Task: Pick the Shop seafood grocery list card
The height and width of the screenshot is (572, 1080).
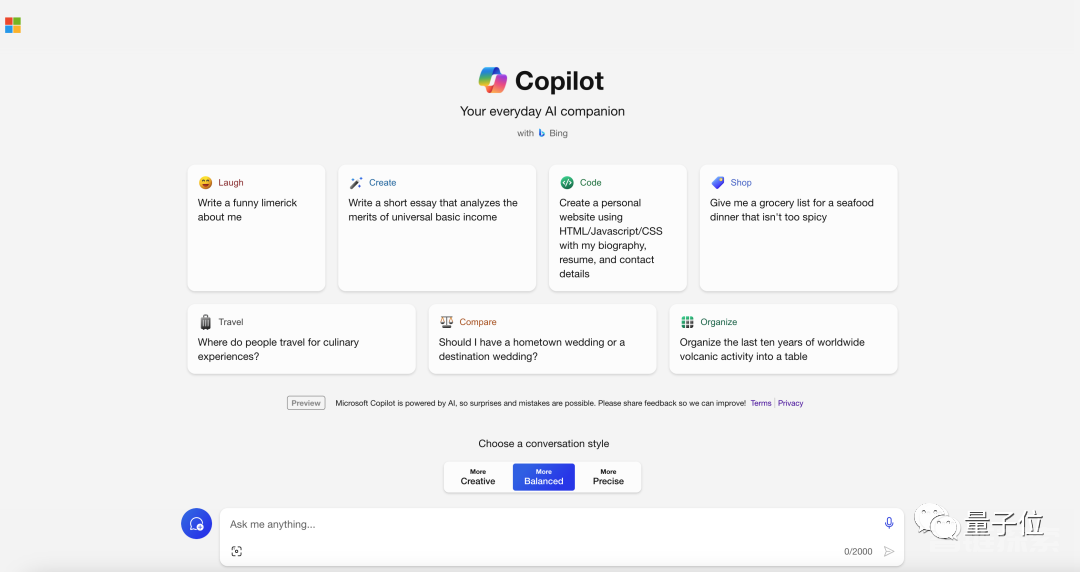Action: (x=798, y=227)
